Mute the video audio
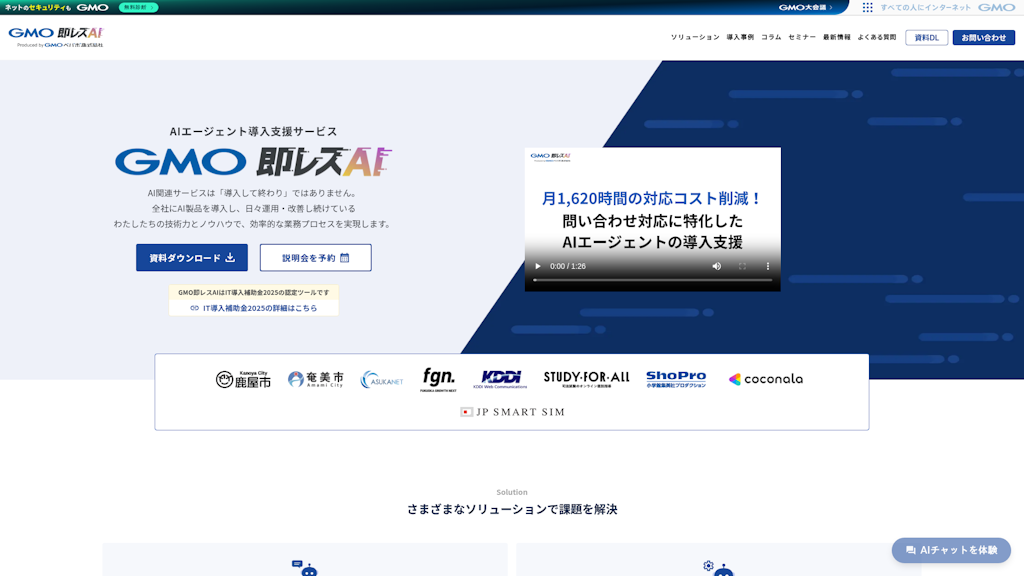The height and width of the screenshot is (576, 1024). tap(716, 266)
